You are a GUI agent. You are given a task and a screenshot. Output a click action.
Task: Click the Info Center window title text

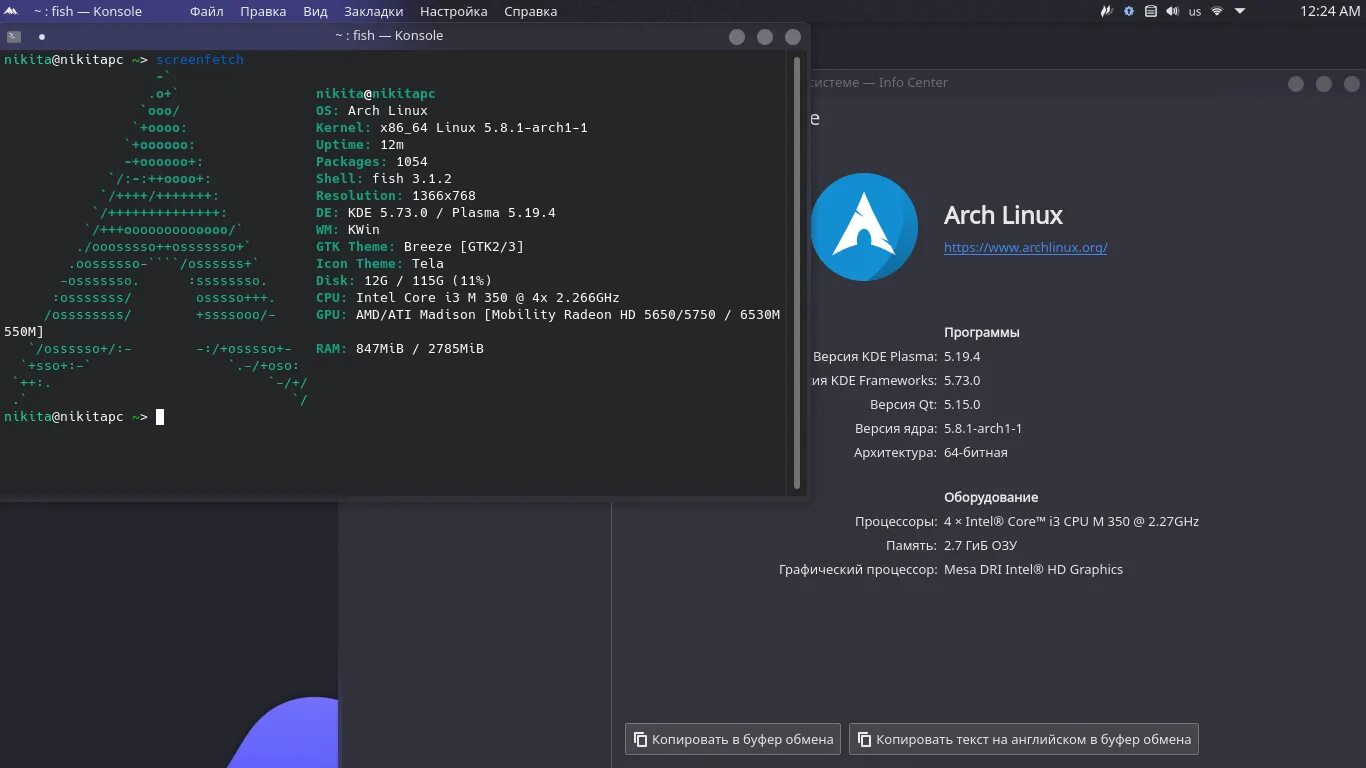click(x=878, y=83)
